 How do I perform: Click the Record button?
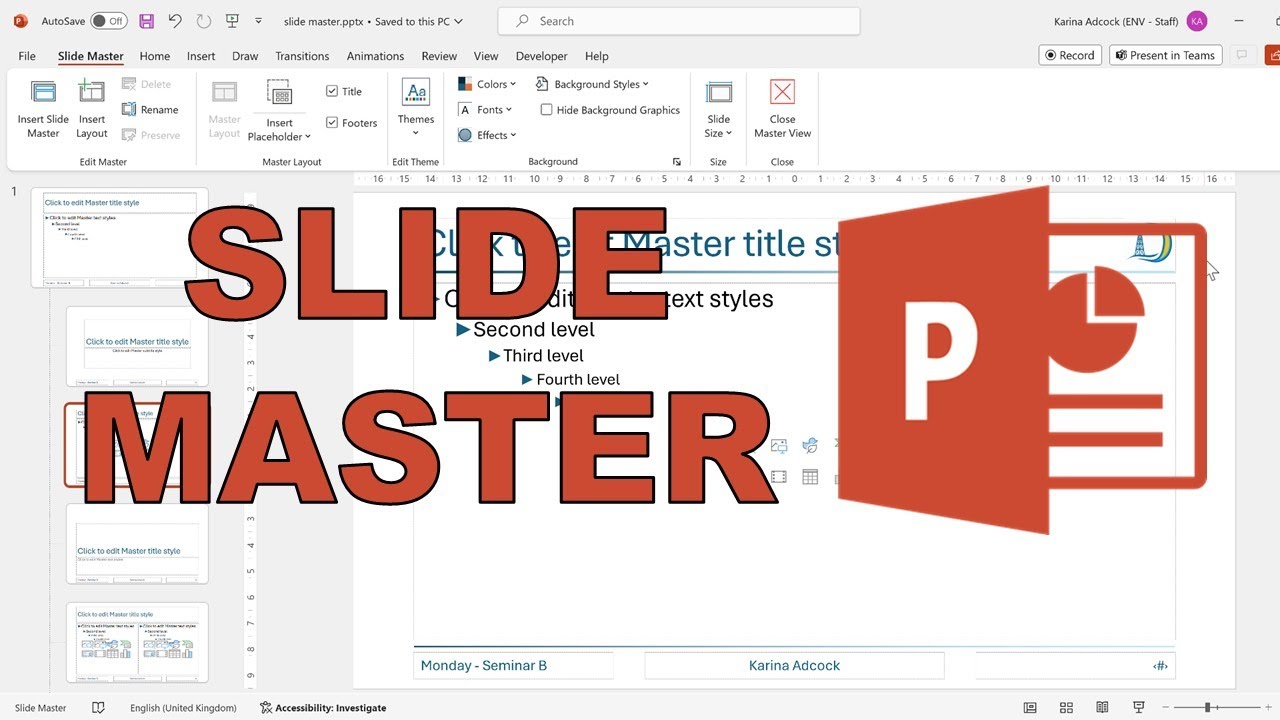point(1070,55)
